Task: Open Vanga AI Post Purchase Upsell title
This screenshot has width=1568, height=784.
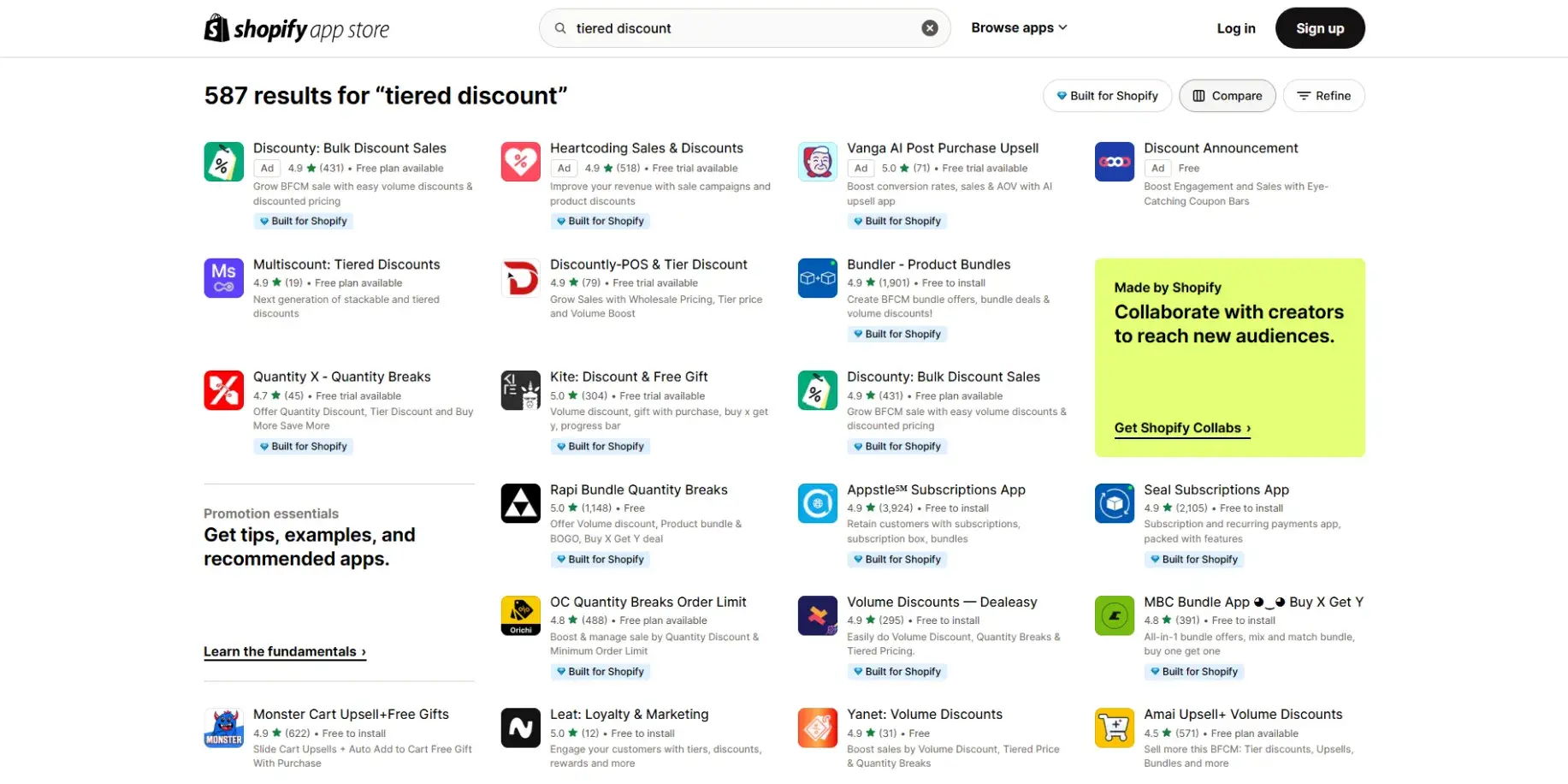Action: click(943, 148)
